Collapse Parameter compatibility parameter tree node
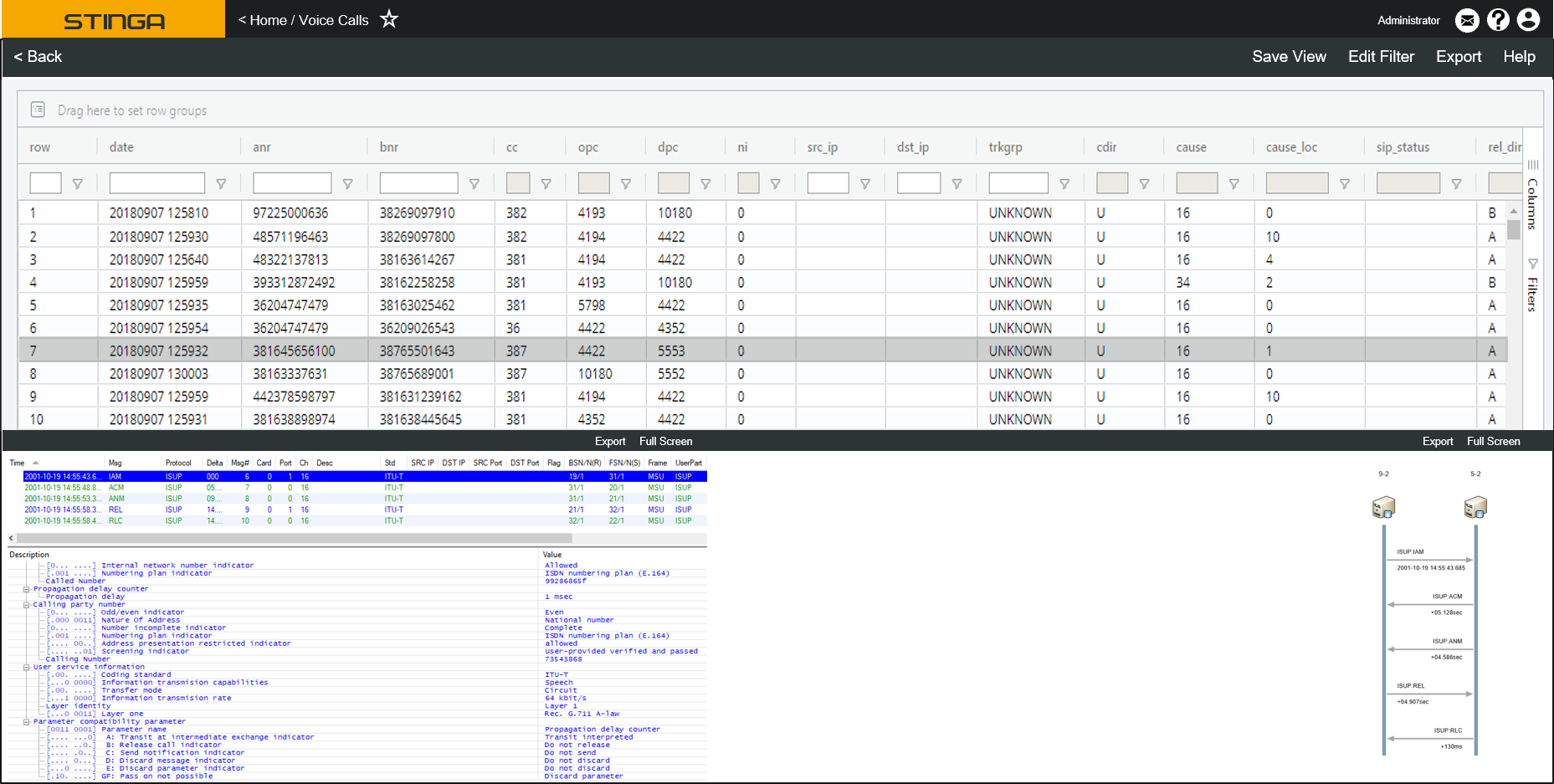1554x784 pixels. [x=26, y=721]
